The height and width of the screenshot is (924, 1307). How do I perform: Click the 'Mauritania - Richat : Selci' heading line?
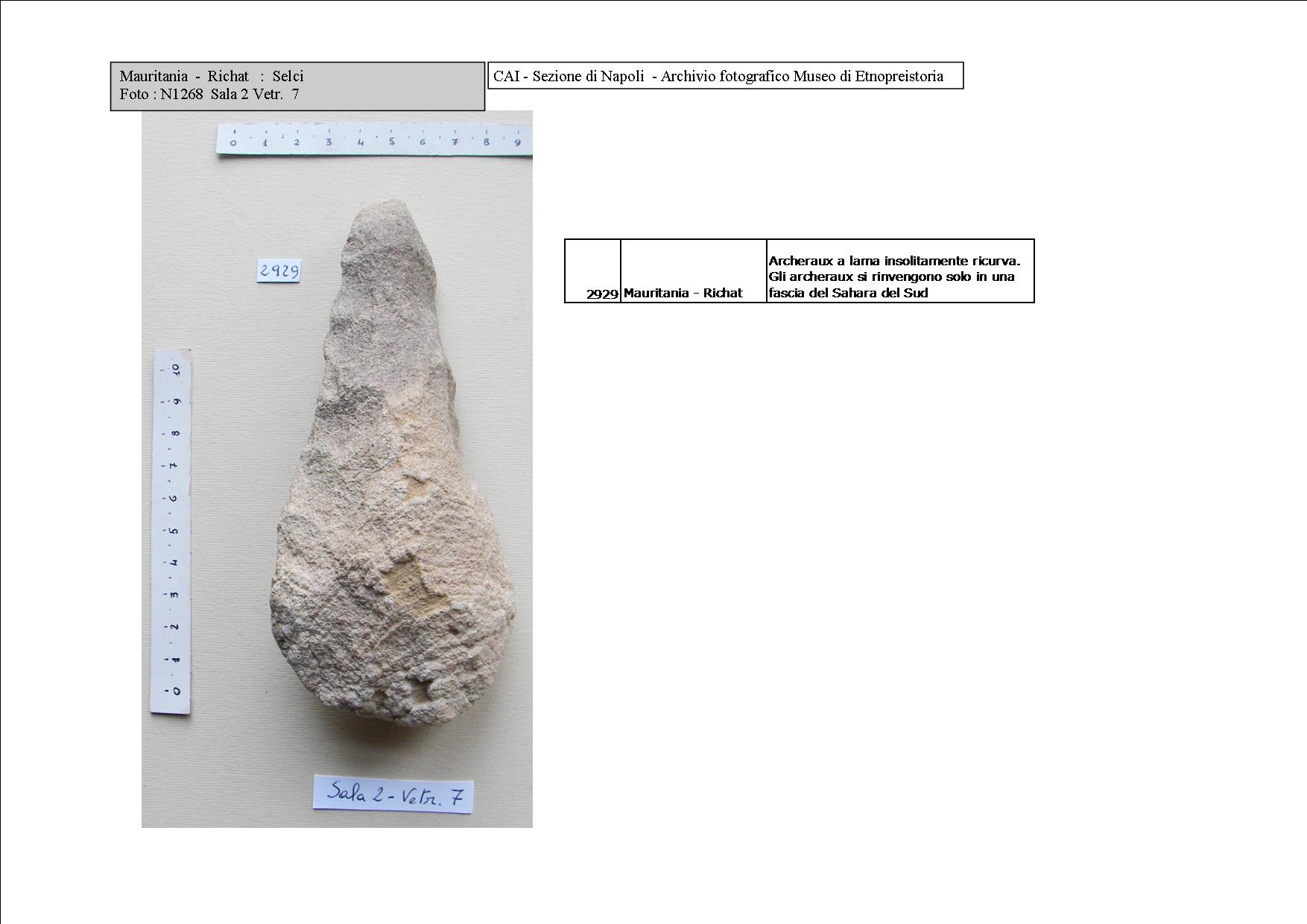tap(211, 76)
